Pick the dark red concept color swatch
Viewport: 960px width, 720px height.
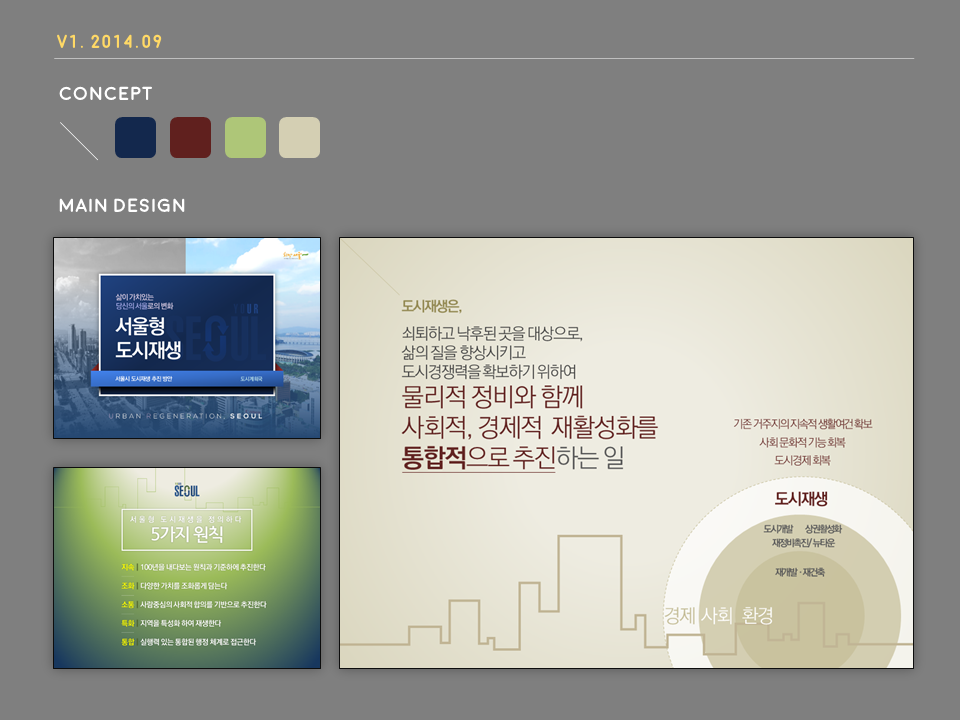[190, 138]
